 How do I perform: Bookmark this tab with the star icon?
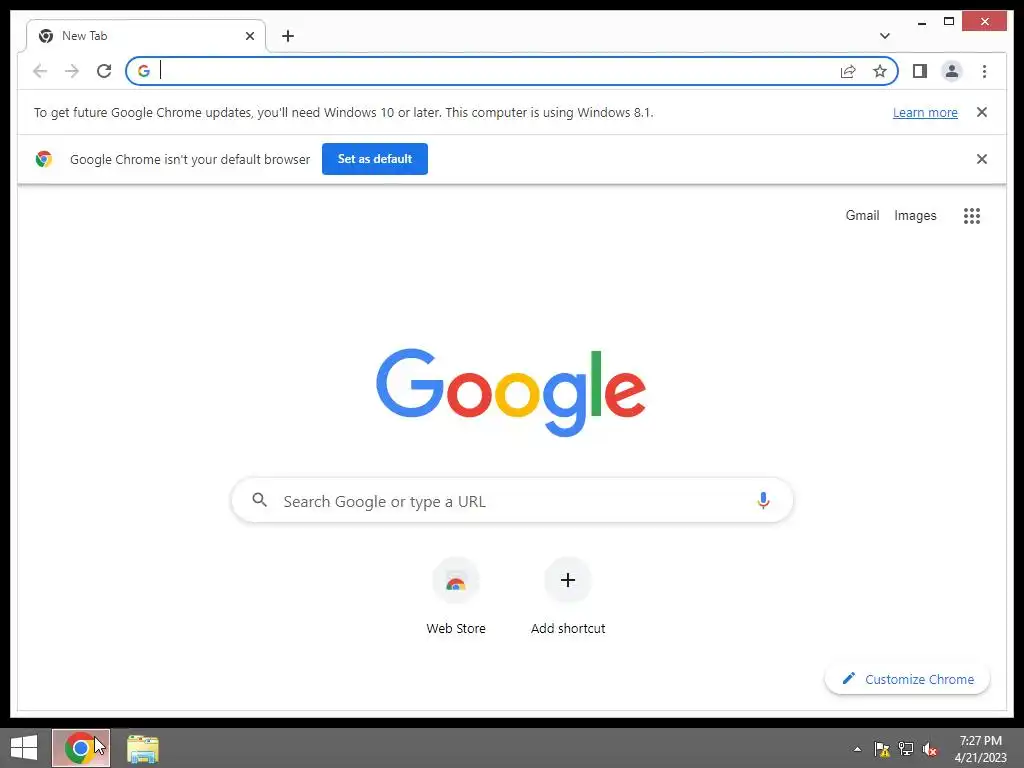[x=880, y=71]
